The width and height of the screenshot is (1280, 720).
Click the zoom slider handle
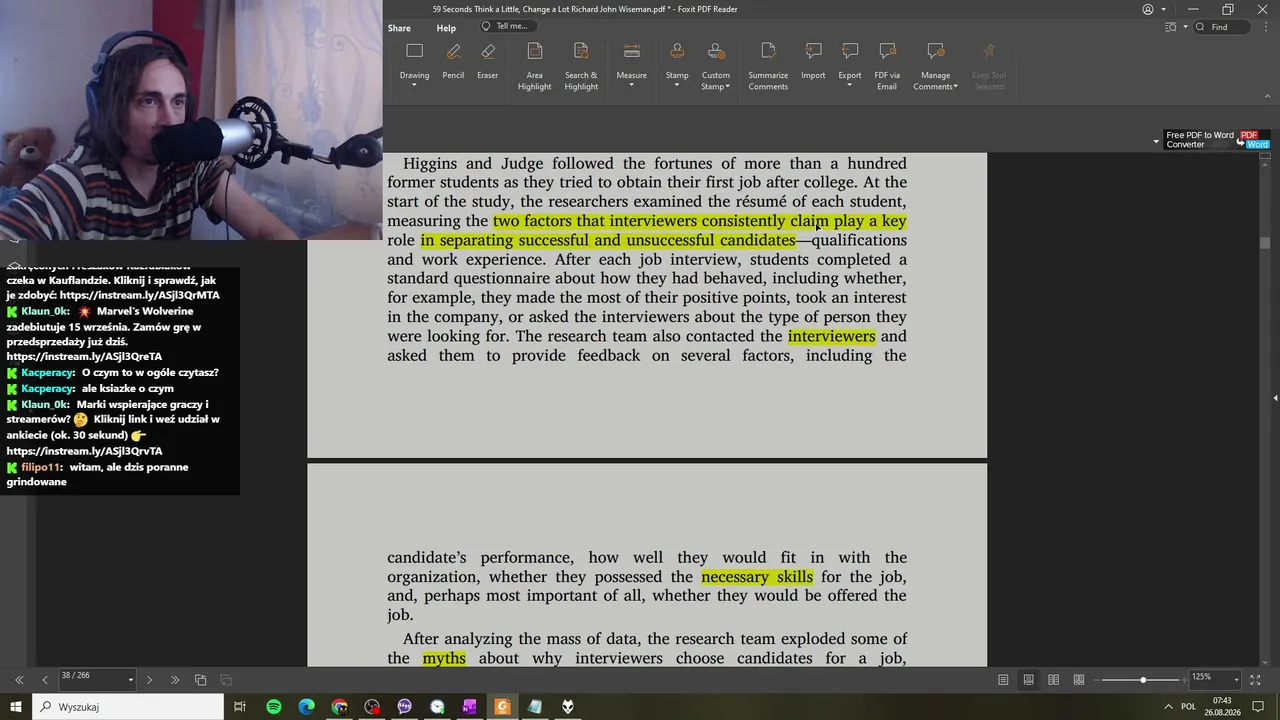coord(1143,680)
